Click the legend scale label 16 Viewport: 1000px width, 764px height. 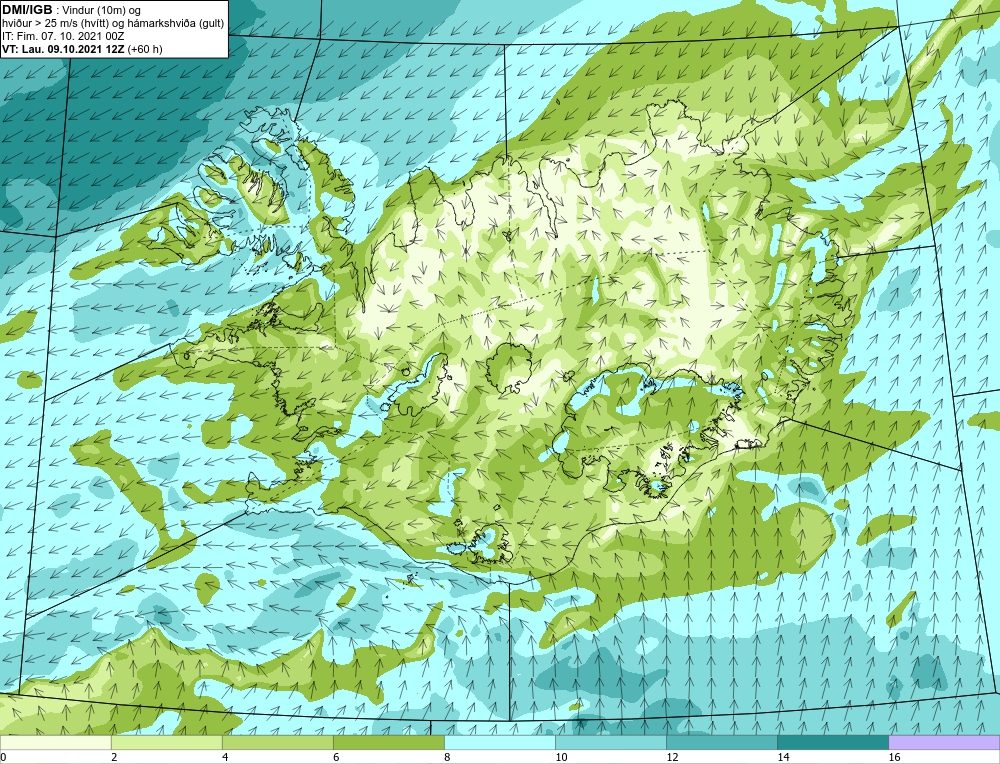pos(894,757)
